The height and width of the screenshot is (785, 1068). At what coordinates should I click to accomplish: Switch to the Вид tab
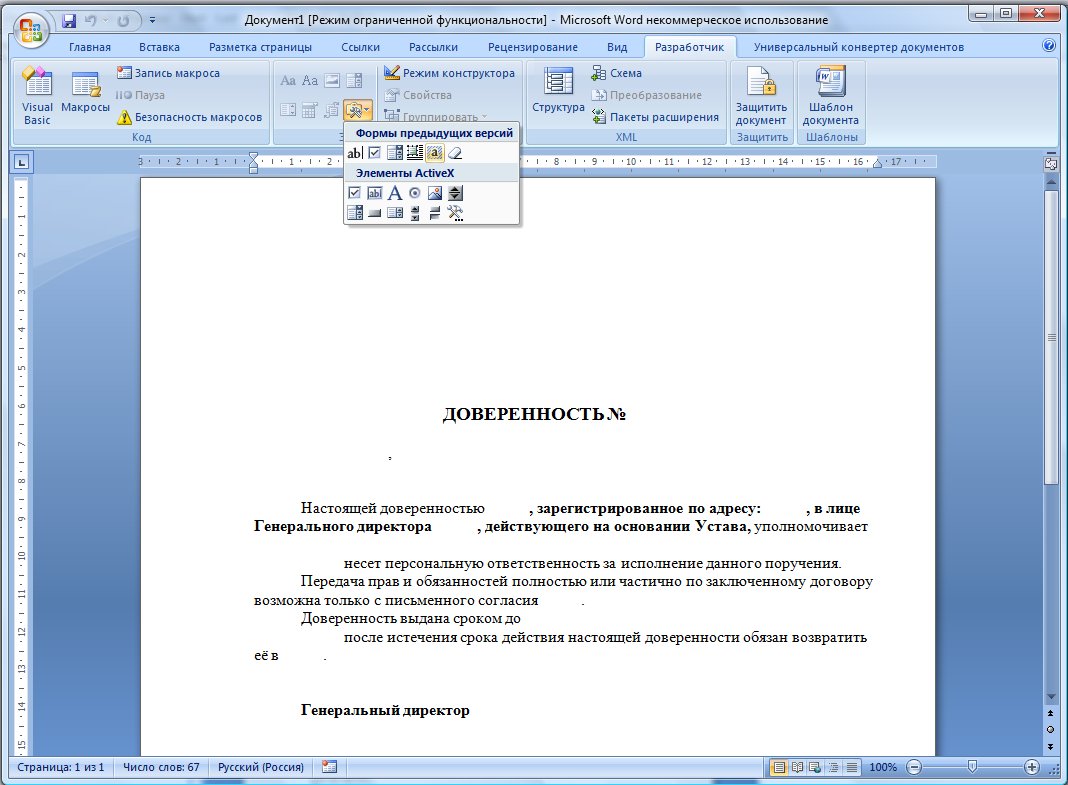[x=616, y=47]
